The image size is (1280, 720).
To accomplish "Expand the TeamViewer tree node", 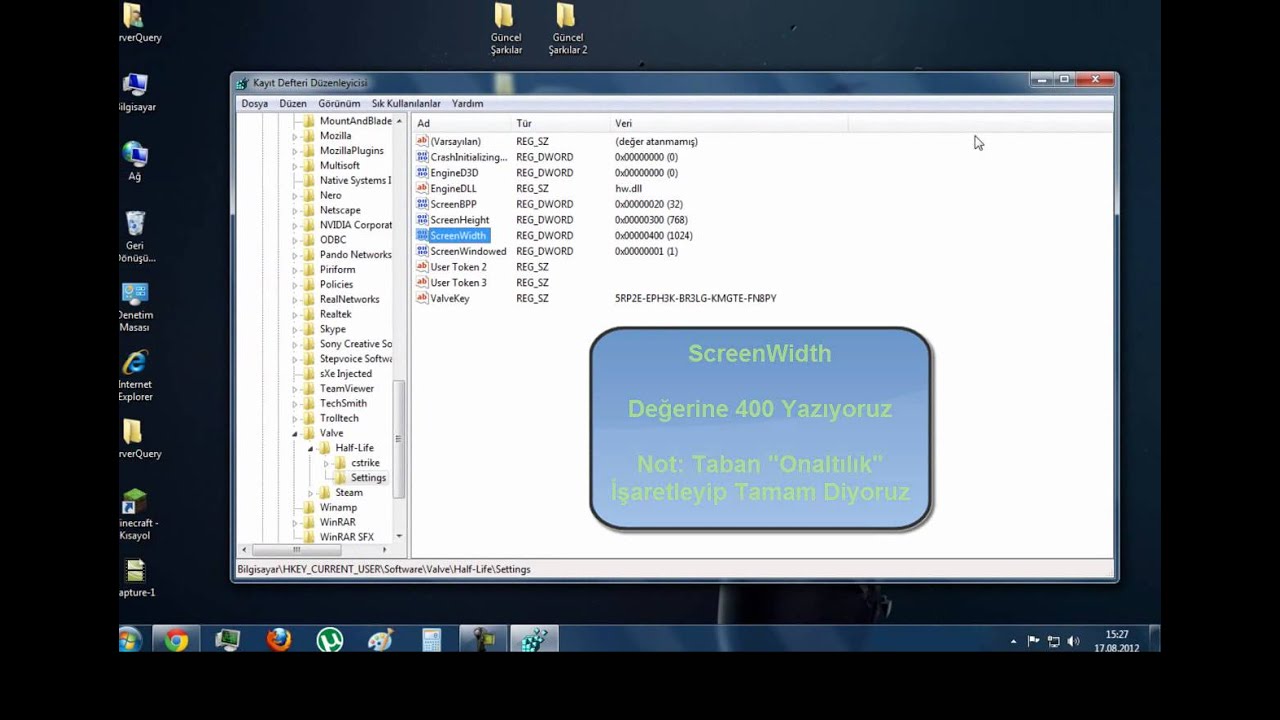I will coord(295,389).
